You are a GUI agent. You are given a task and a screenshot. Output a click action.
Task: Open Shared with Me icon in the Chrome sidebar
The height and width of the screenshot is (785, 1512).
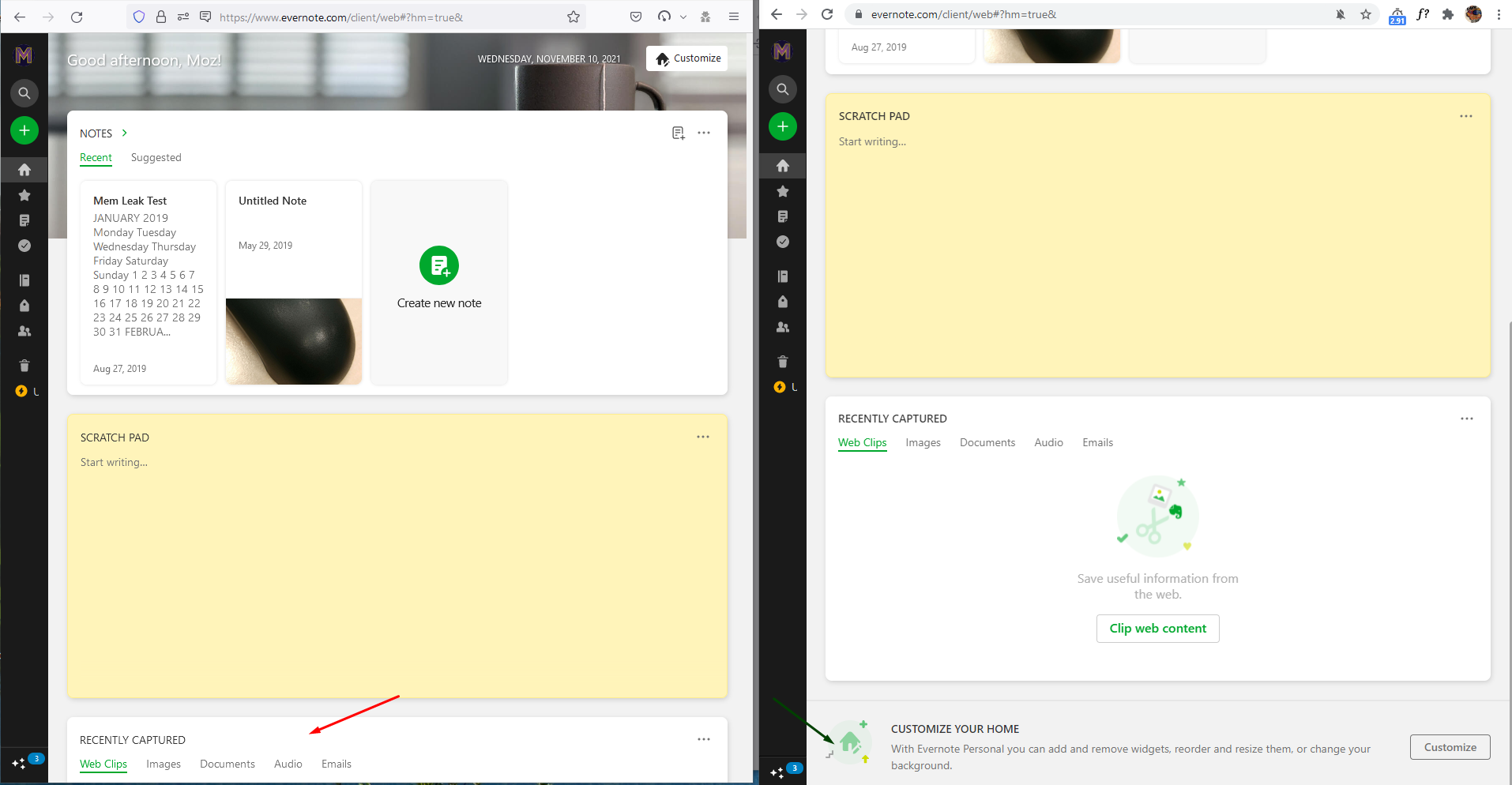[783, 327]
